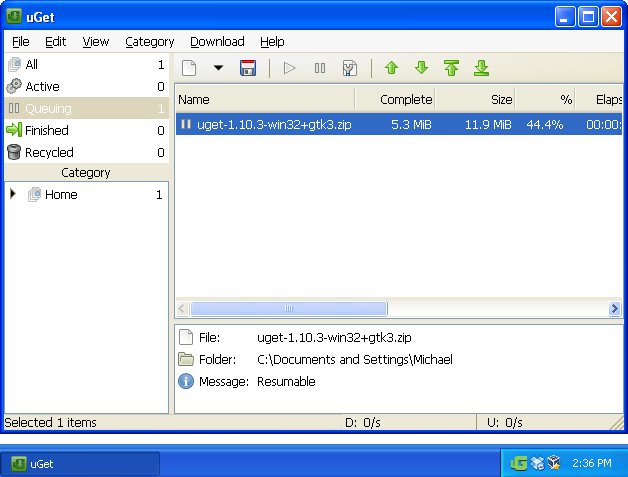Open the Download menu
Viewport: 628px width, 477px height.
pos(217,41)
